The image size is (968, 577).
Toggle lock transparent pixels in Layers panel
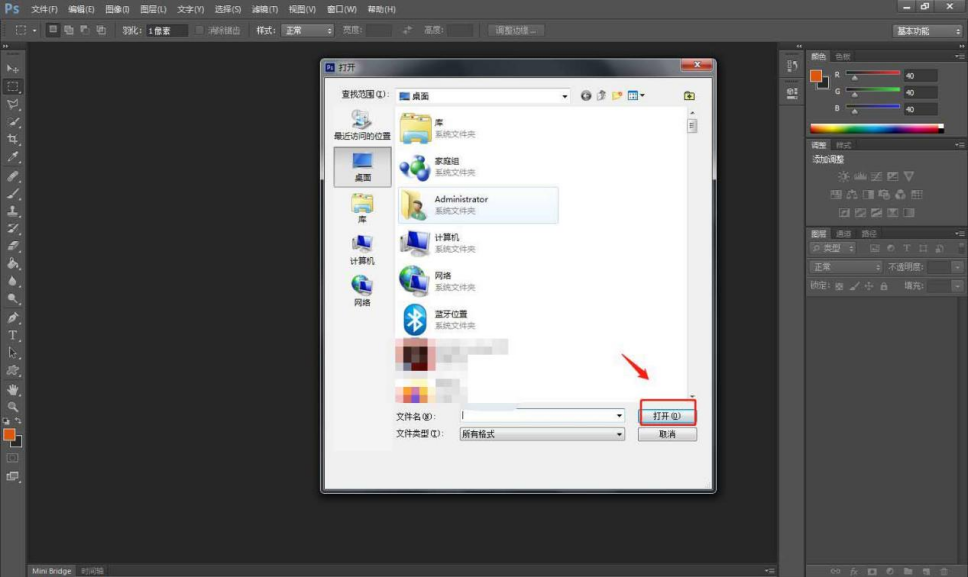point(839,286)
